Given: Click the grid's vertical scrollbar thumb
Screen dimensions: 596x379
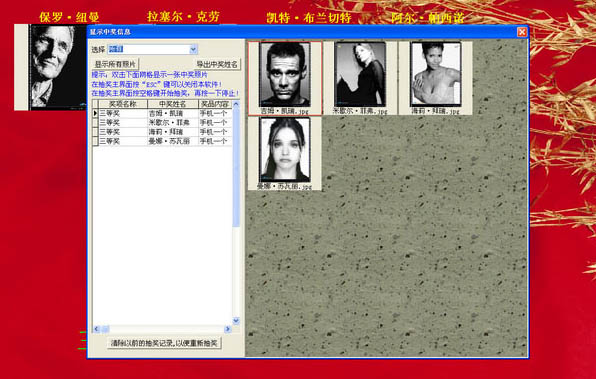Looking at the screenshot, I should 236,167.
